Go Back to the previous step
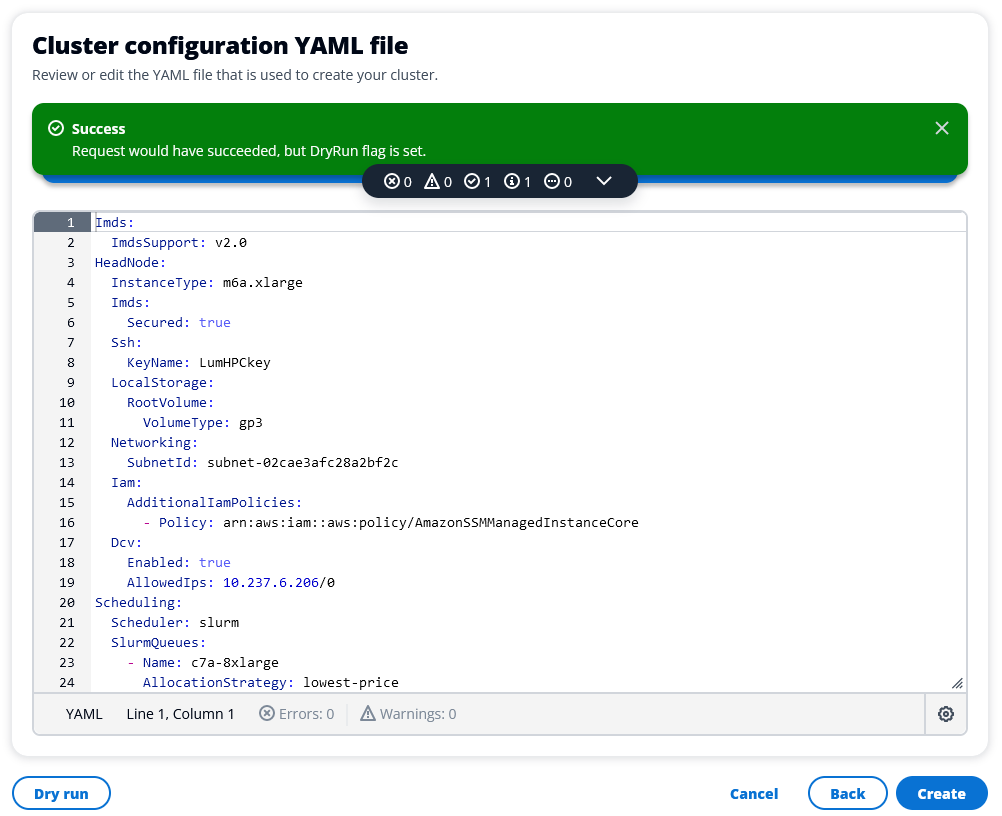The image size is (1002, 816). [847, 794]
